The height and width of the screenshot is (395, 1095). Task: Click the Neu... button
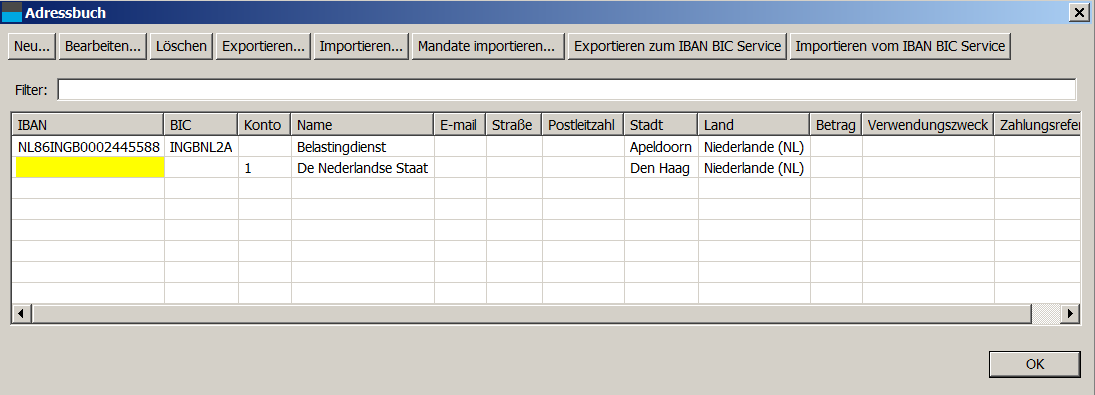32,46
